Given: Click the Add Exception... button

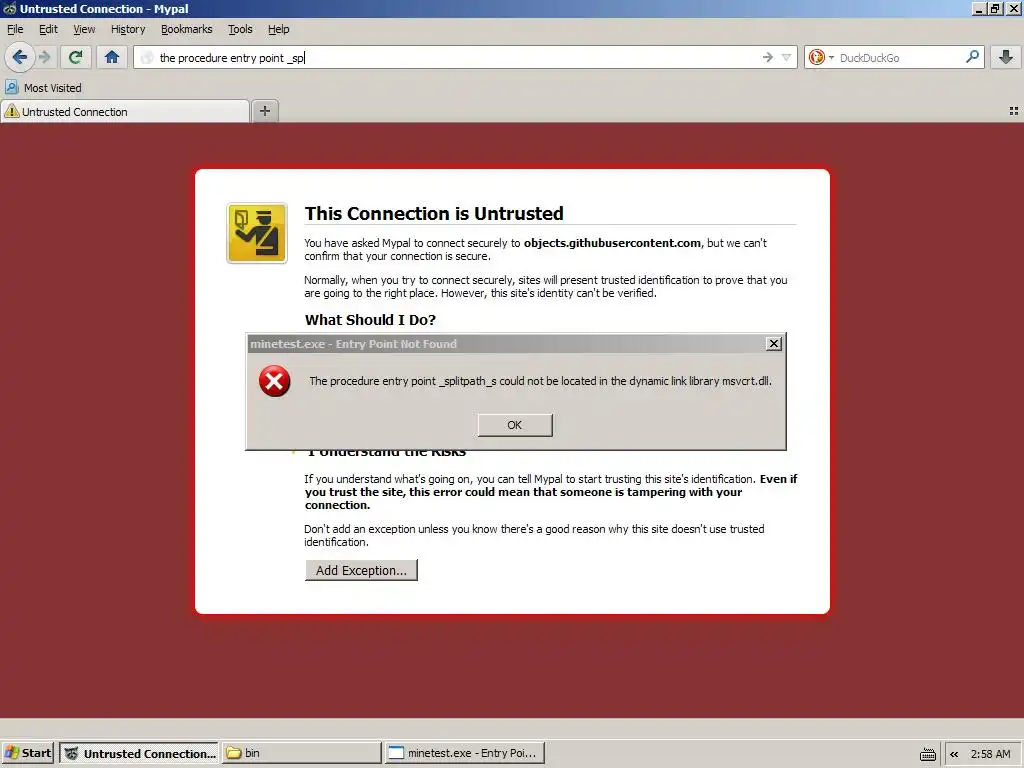Looking at the screenshot, I should click(361, 570).
